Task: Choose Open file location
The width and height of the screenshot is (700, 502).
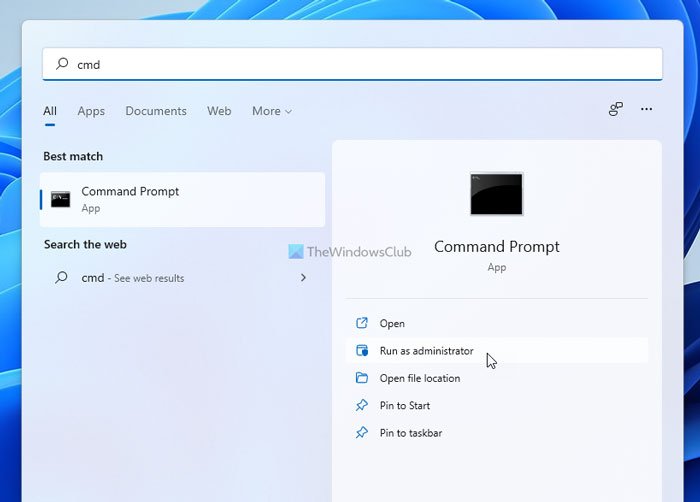Action: point(496,378)
